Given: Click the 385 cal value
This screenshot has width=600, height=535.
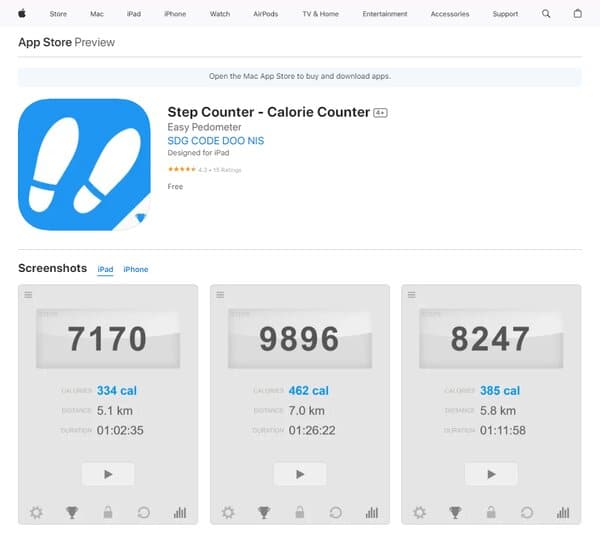Looking at the screenshot, I should tap(500, 391).
